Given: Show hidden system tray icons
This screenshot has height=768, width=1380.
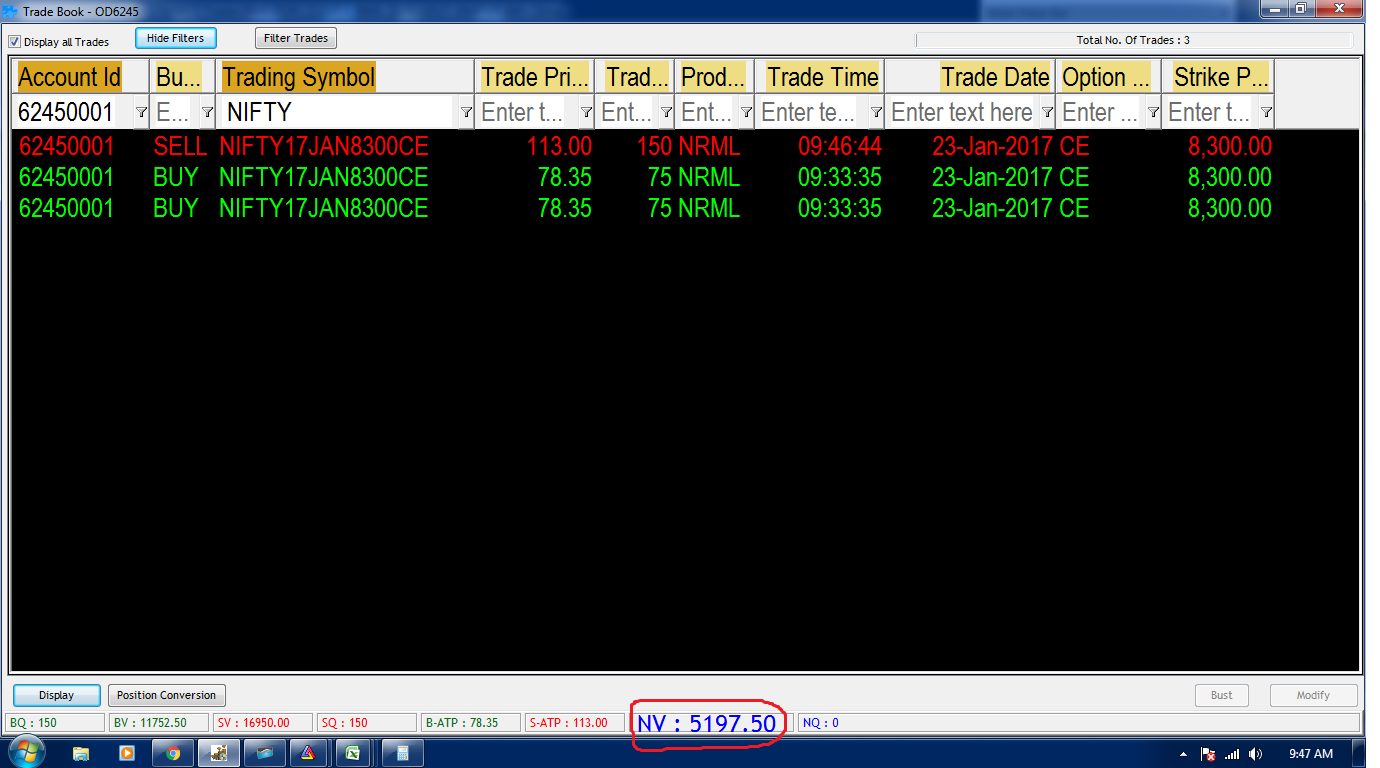Looking at the screenshot, I should pos(1184,754).
